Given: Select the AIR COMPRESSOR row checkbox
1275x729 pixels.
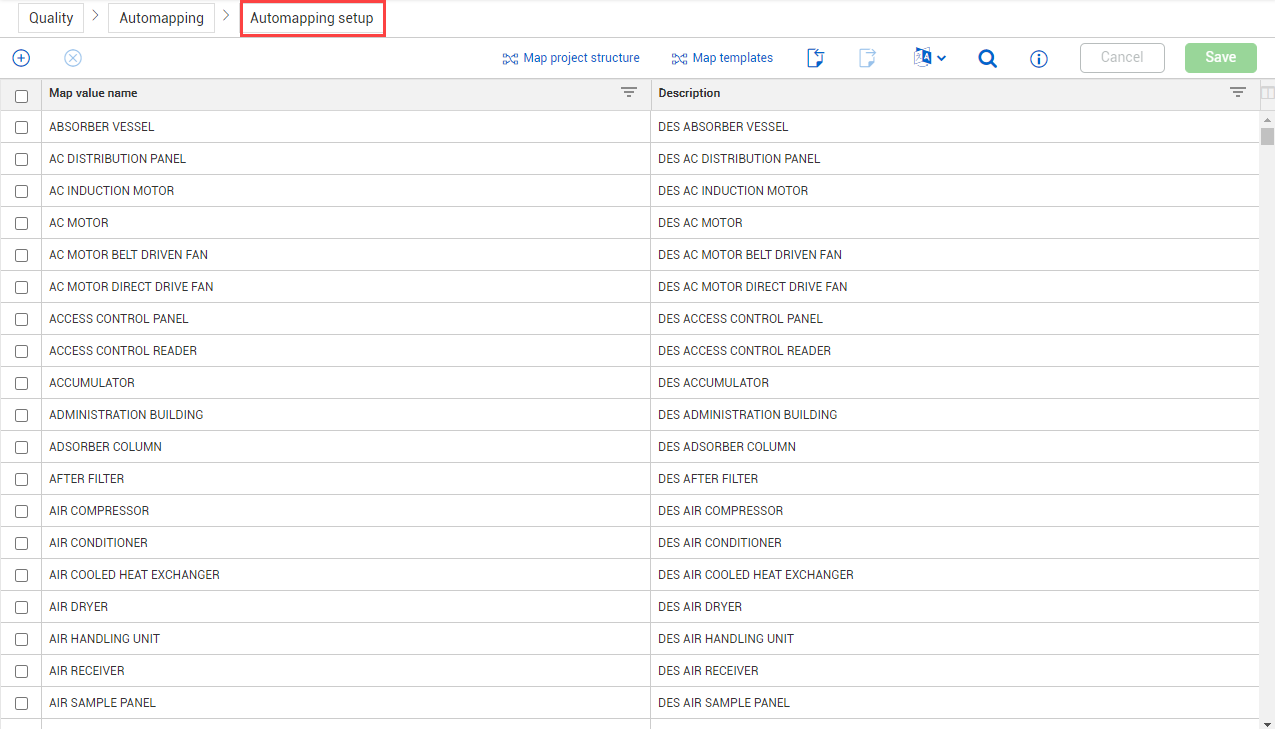Looking at the screenshot, I should [x=21, y=512].
